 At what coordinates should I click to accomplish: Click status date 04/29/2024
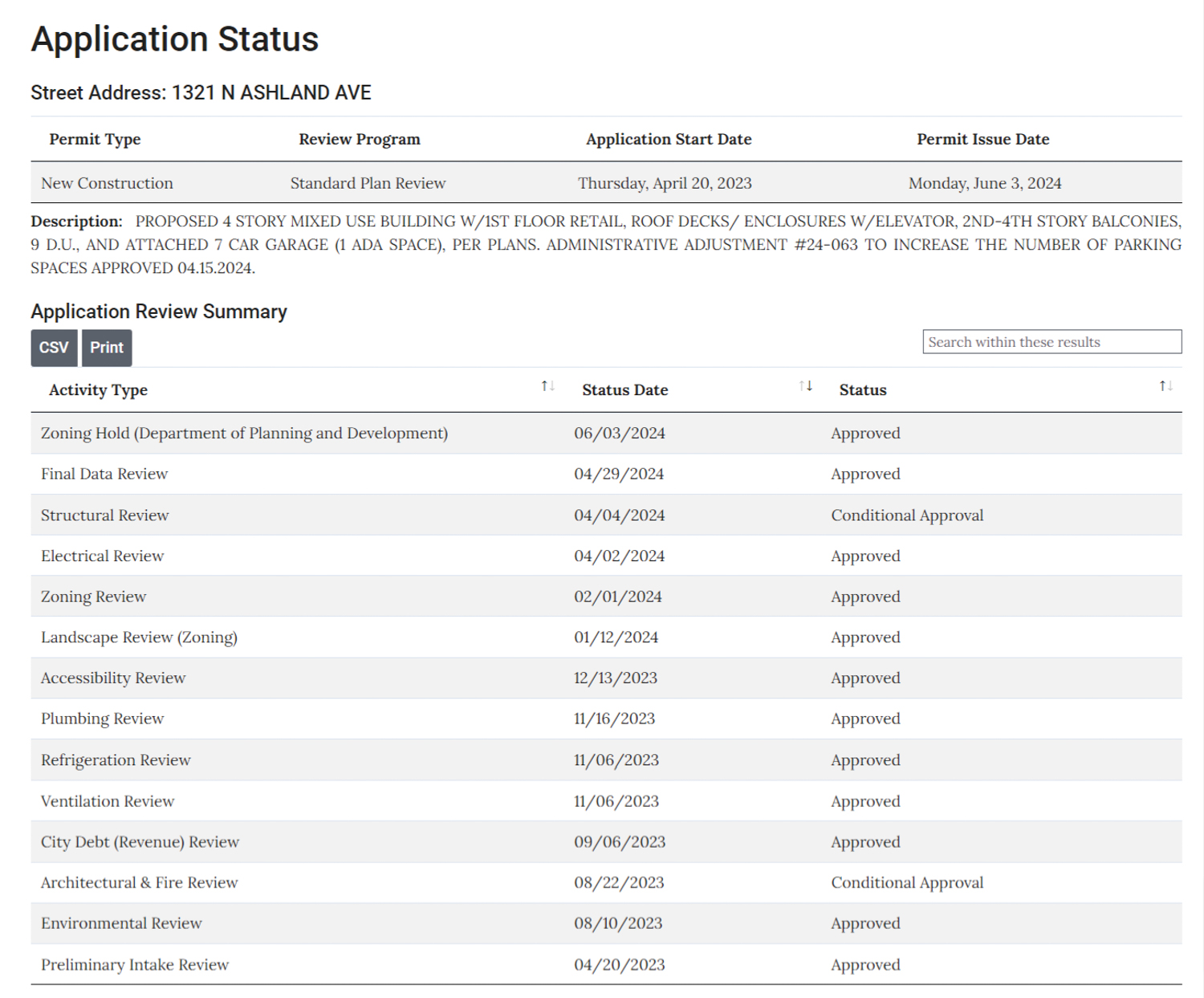pyautogui.click(x=619, y=475)
